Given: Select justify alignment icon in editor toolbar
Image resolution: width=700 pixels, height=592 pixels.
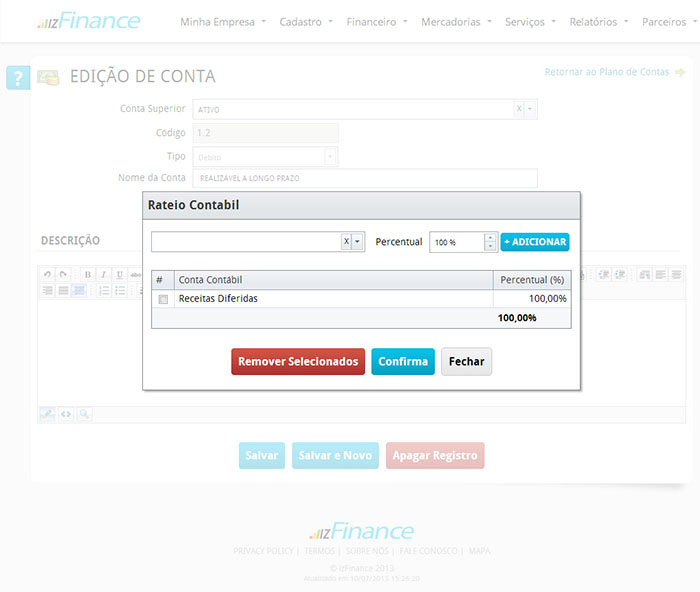Looking at the screenshot, I should tap(63, 291).
